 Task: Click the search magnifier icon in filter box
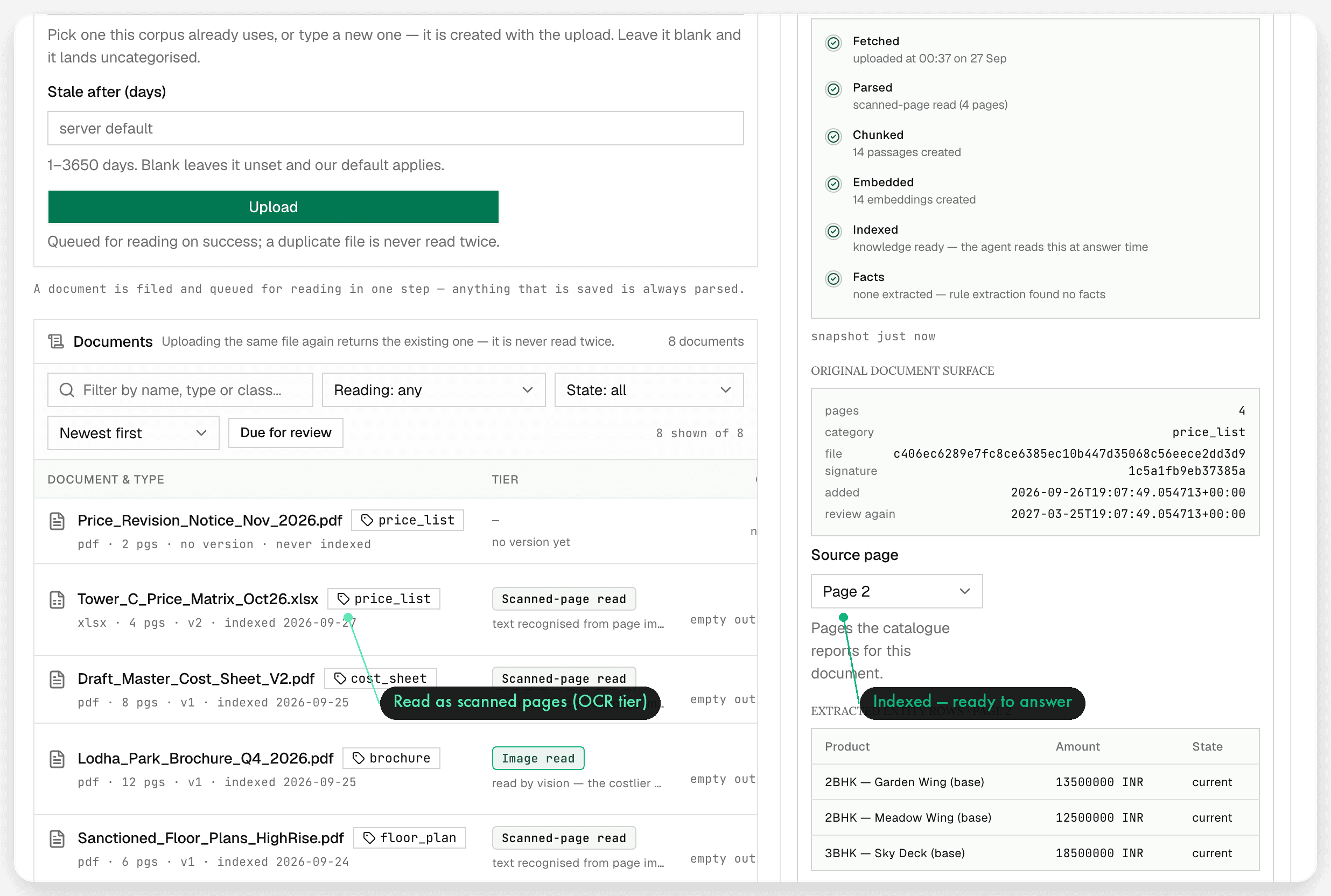pyautogui.click(x=67, y=390)
